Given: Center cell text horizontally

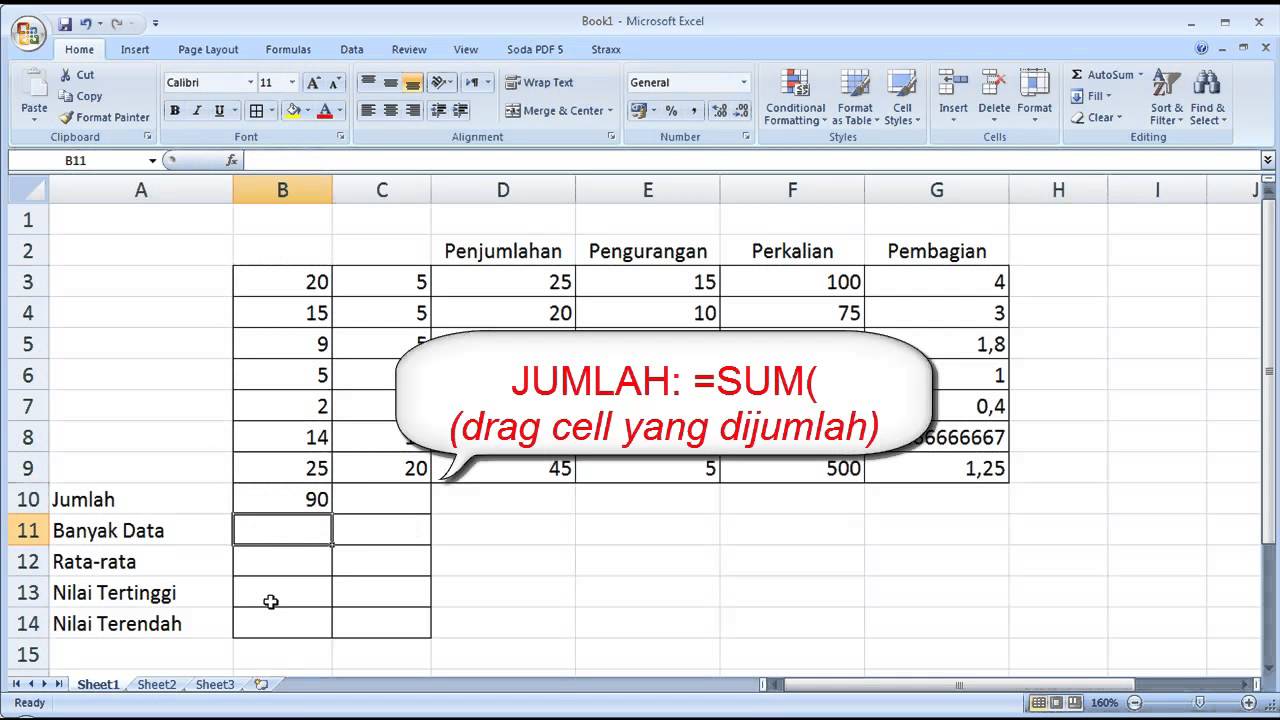Looking at the screenshot, I should click(x=390, y=111).
